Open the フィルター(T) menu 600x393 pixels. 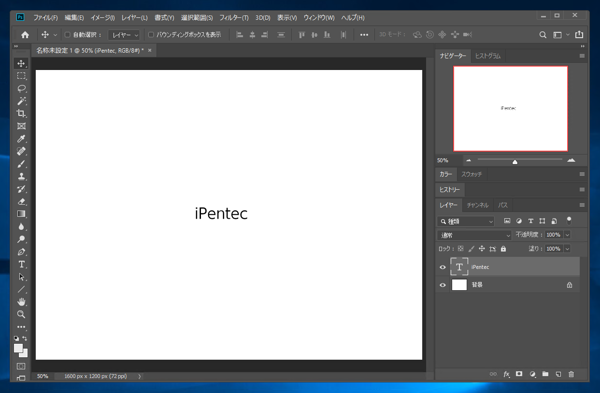pyautogui.click(x=234, y=18)
